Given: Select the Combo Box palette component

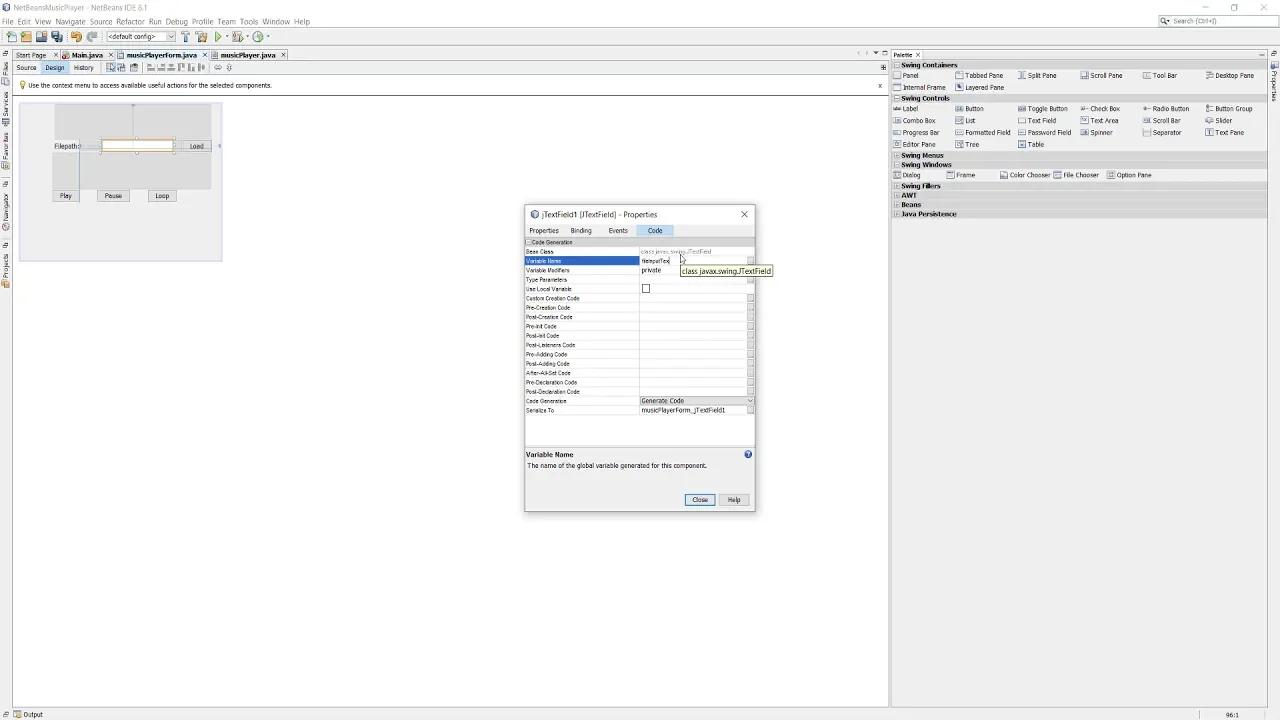Looking at the screenshot, I should click(916, 120).
